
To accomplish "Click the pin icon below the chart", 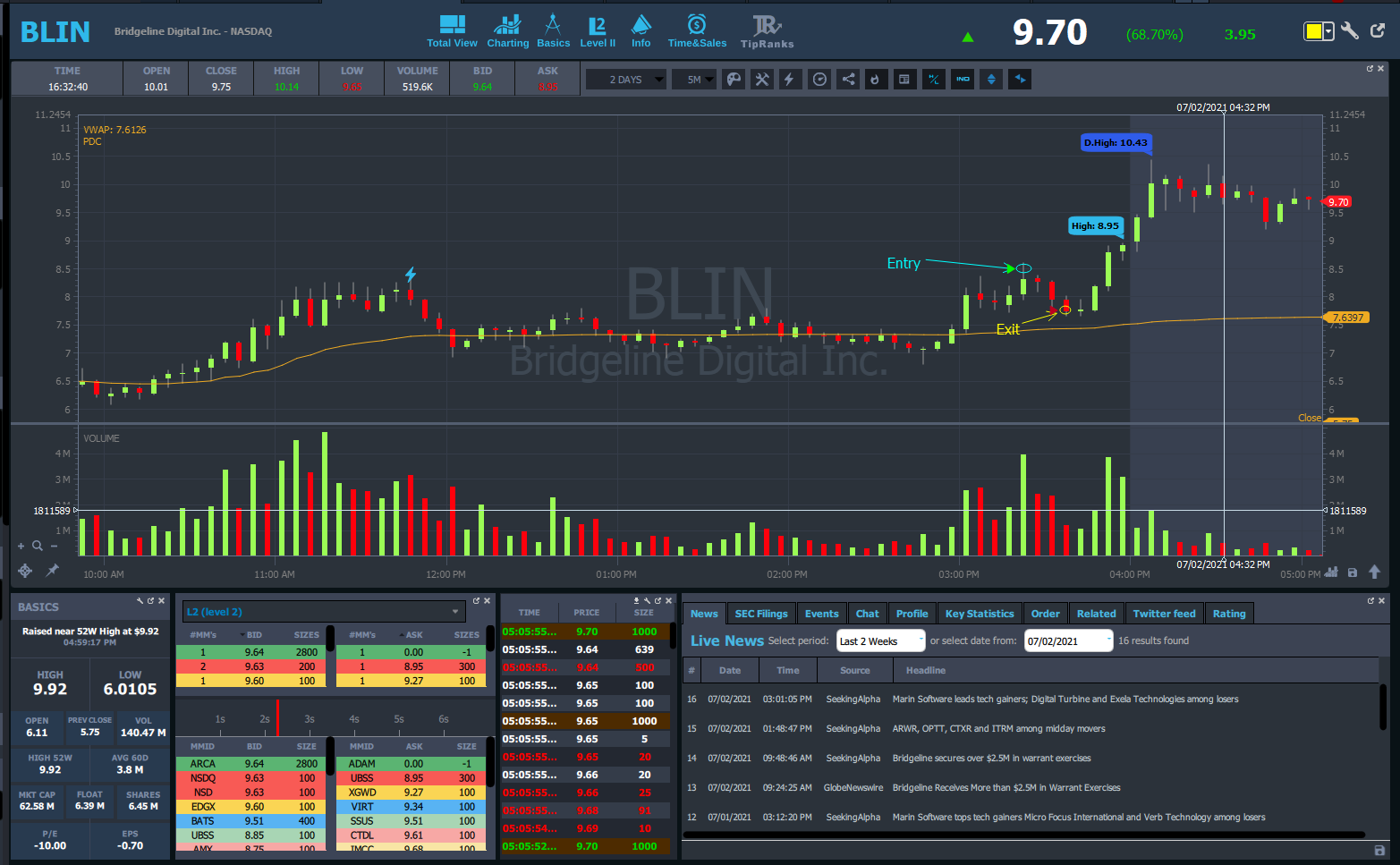I will coord(53,570).
